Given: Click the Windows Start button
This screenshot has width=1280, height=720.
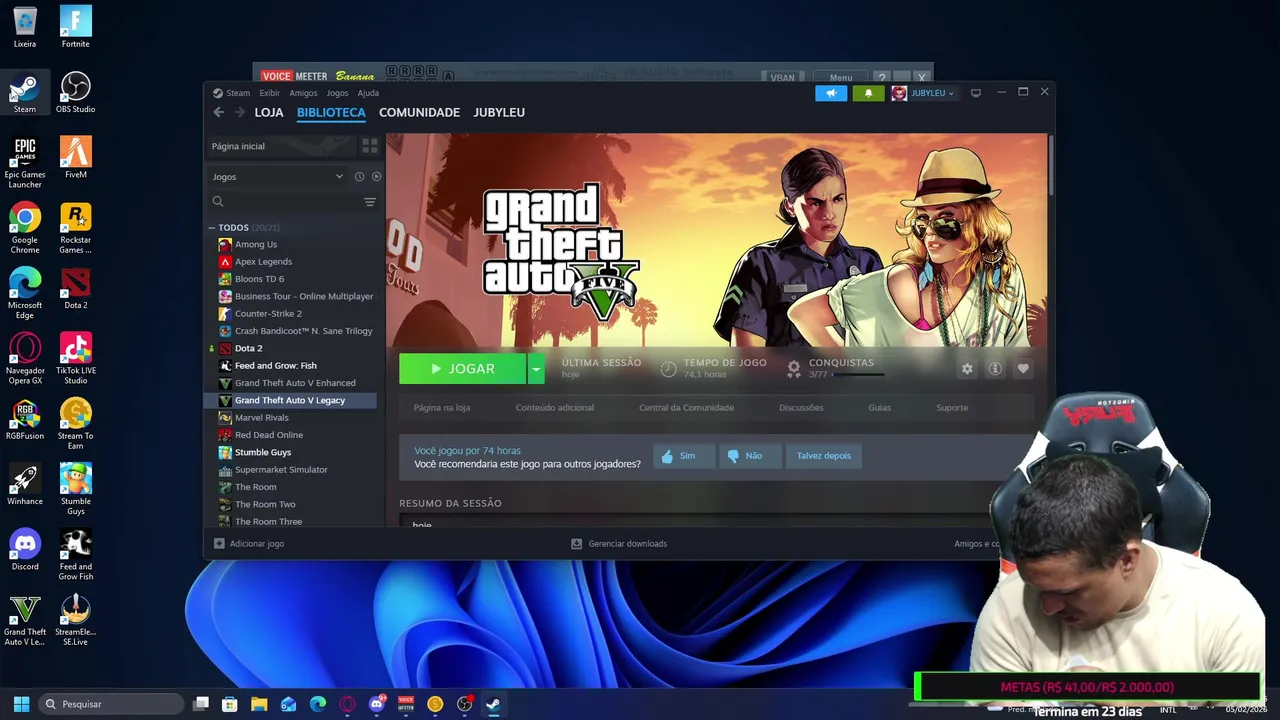Looking at the screenshot, I should click(x=21, y=704).
